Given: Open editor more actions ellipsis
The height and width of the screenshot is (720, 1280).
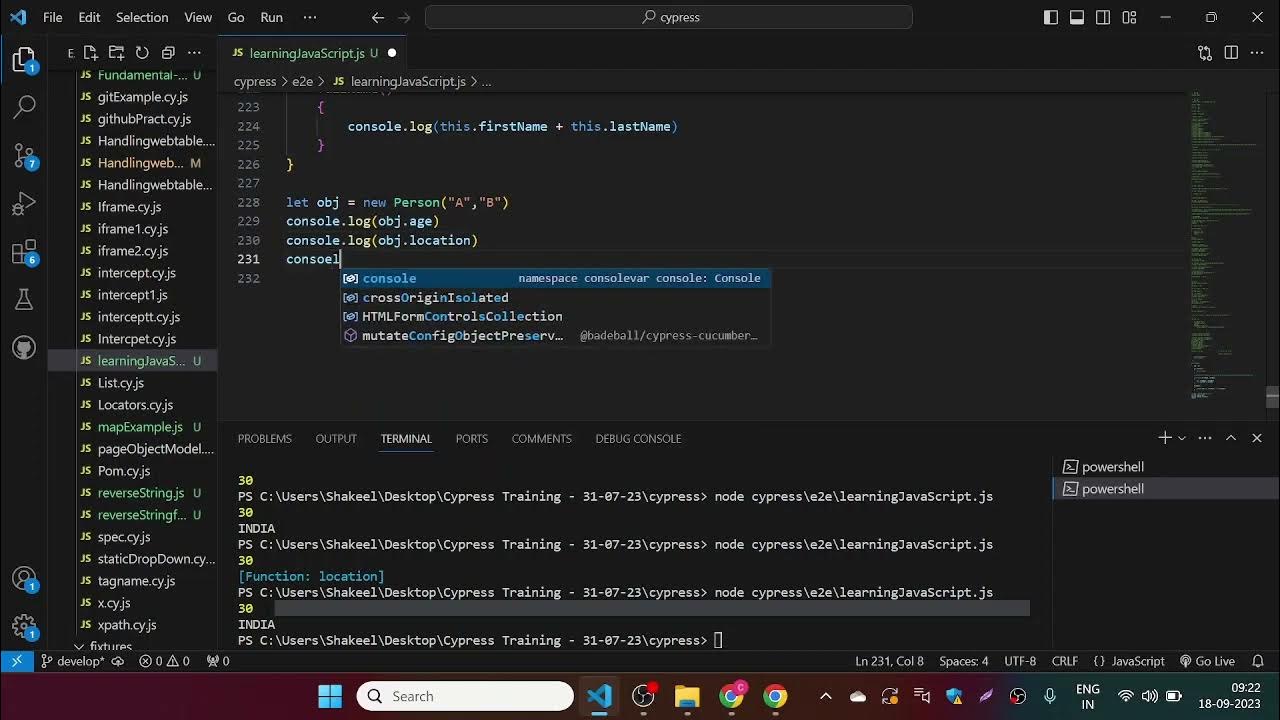Looking at the screenshot, I should 1257,53.
